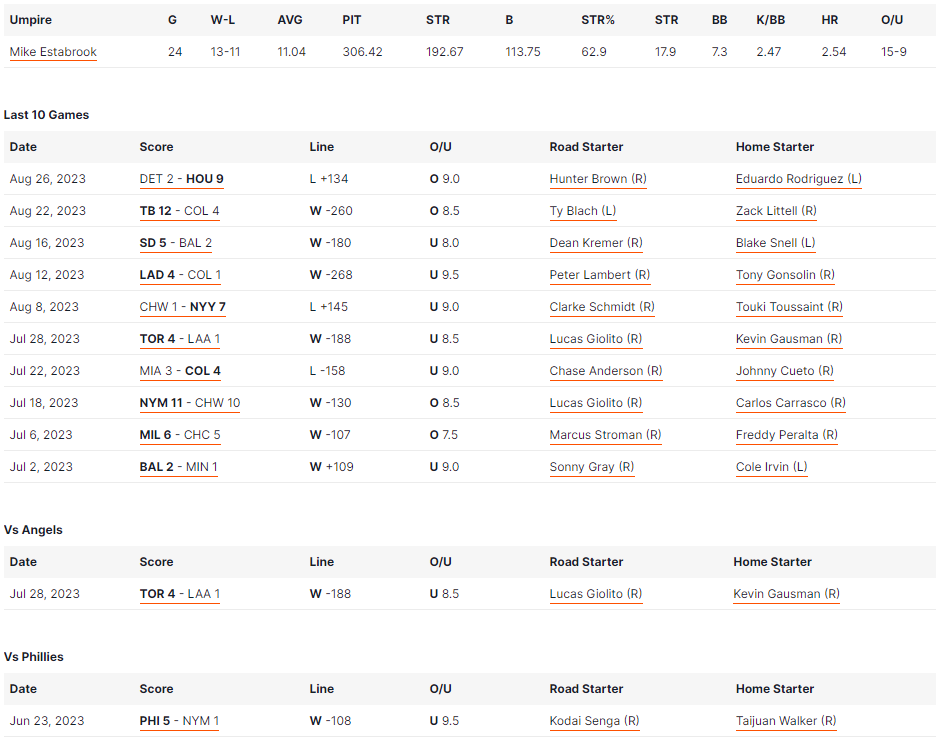Open Kodai Senga (R) pitcher link
Viewport: 940px width, 737px height.
(x=595, y=721)
